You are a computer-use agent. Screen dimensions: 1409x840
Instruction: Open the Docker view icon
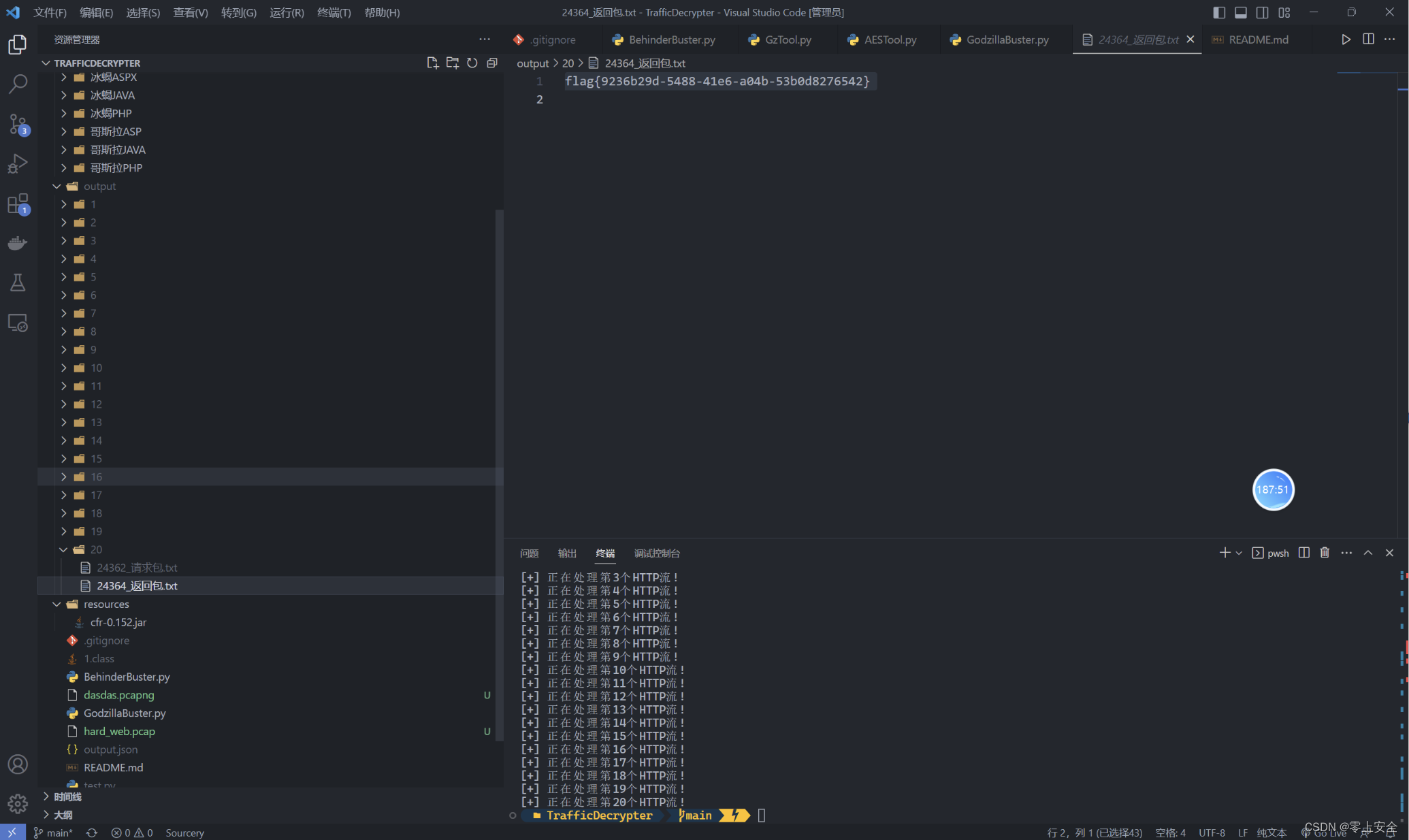click(18, 243)
